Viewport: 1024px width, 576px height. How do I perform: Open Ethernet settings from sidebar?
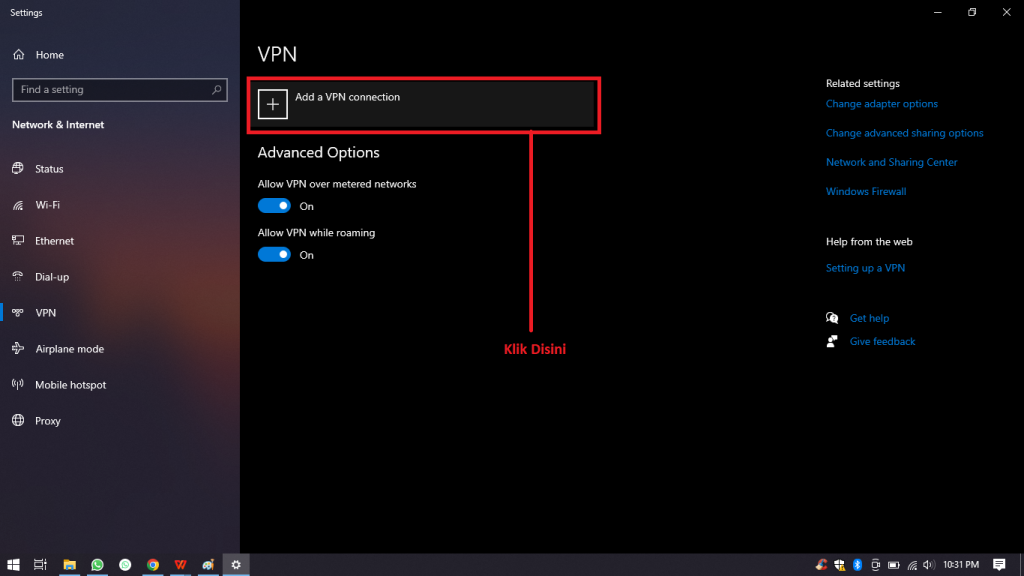20,240
